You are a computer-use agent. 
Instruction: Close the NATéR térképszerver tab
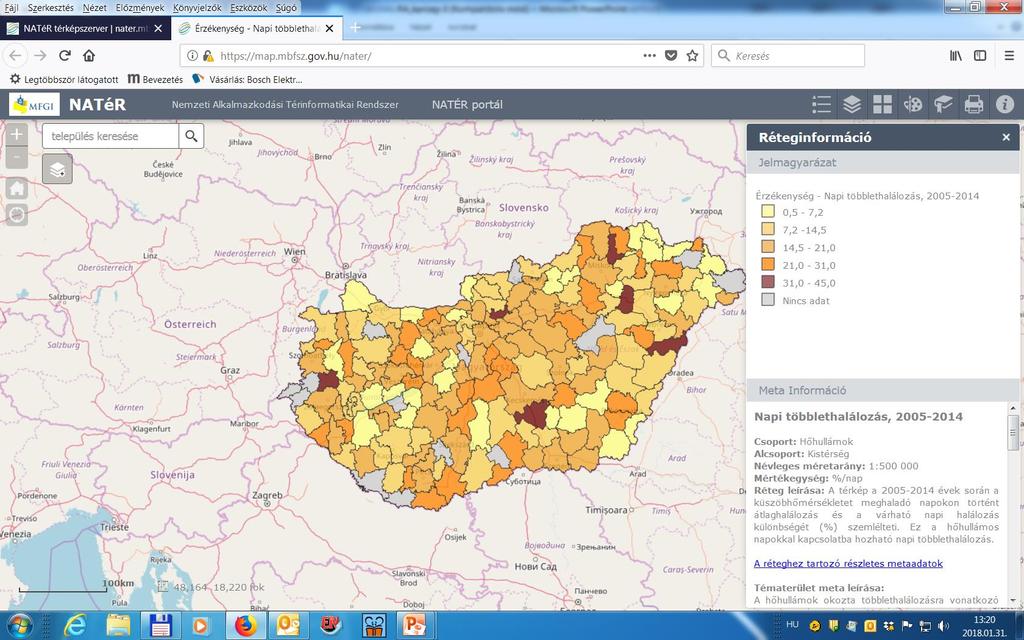click(158, 29)
